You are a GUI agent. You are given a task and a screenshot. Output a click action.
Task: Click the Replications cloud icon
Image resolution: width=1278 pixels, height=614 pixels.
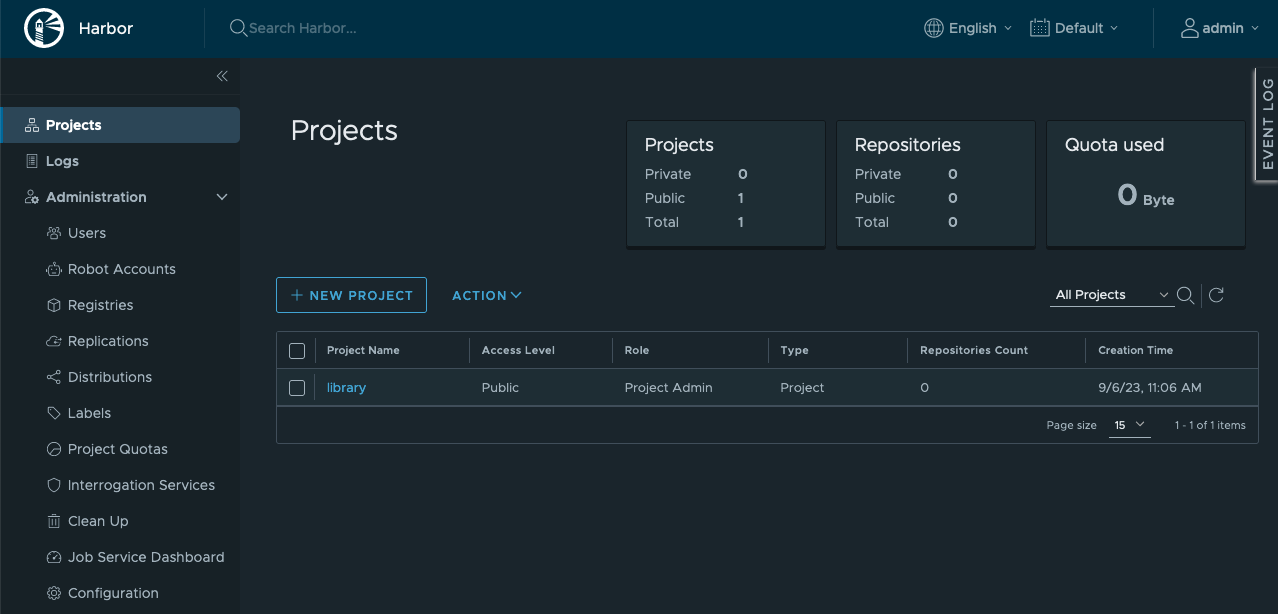point(54,341)
